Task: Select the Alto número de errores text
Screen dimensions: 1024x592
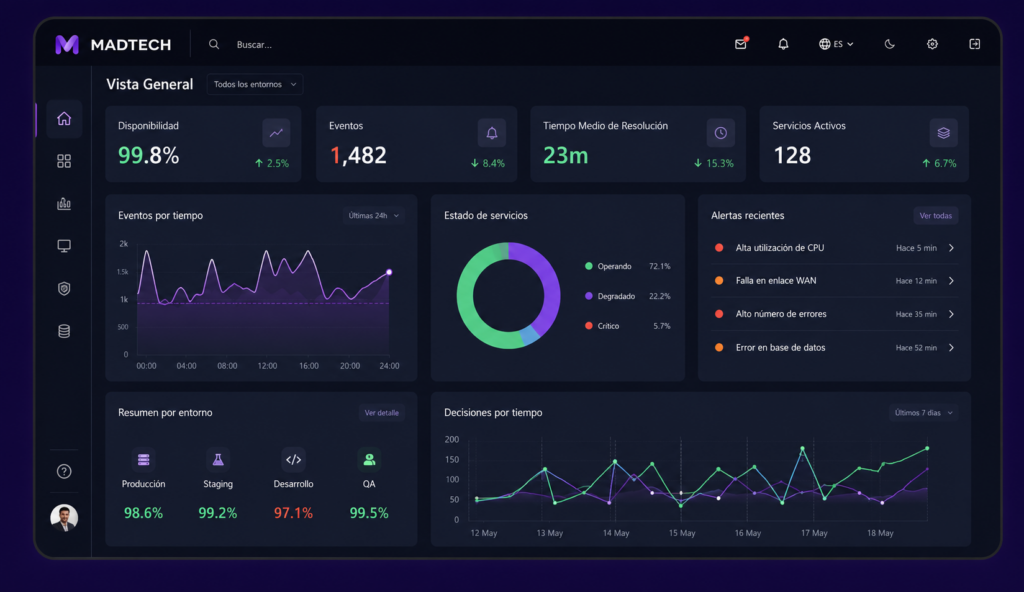Action: 781,314
